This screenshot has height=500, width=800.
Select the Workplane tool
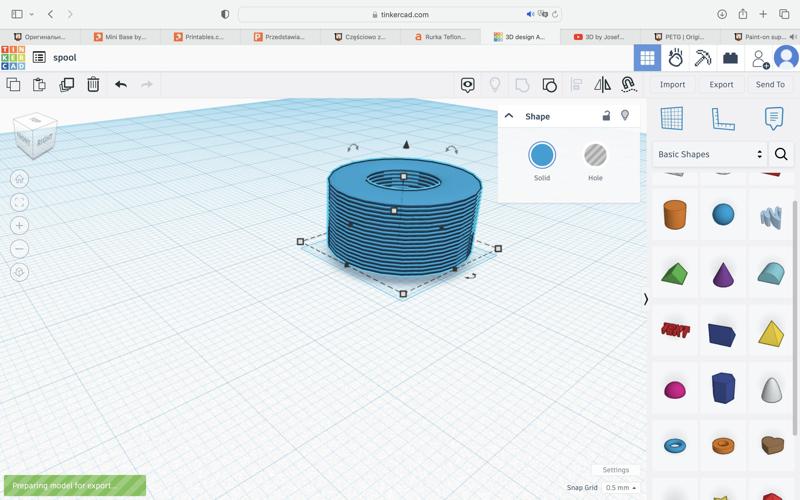coord(672,118)
